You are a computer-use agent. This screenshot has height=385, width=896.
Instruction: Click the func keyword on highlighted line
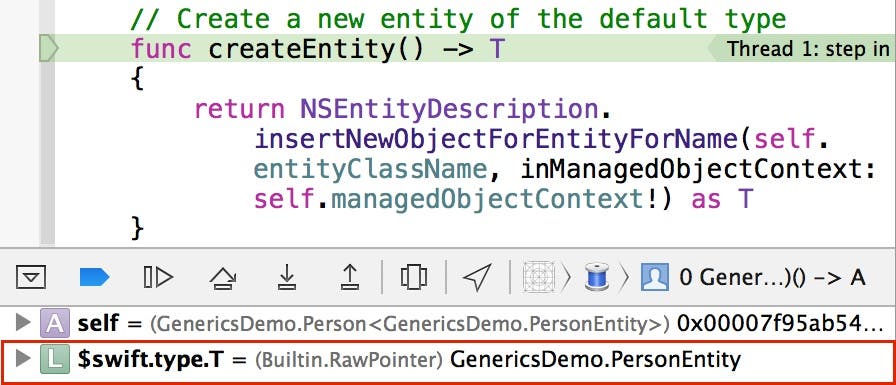161,49
